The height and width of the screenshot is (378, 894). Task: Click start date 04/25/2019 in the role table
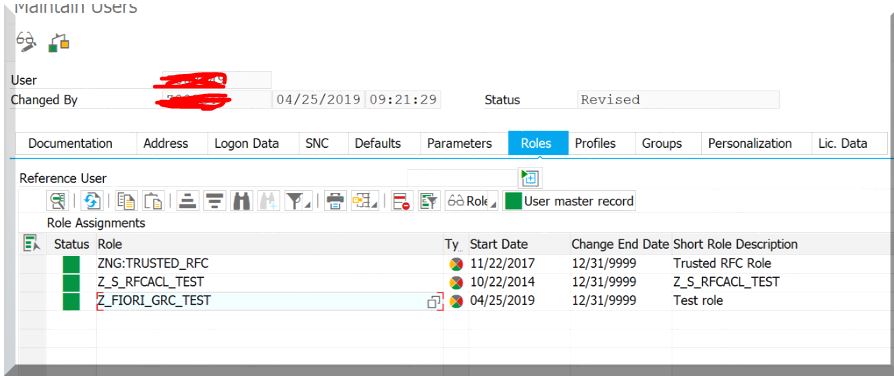pos(503,301)
